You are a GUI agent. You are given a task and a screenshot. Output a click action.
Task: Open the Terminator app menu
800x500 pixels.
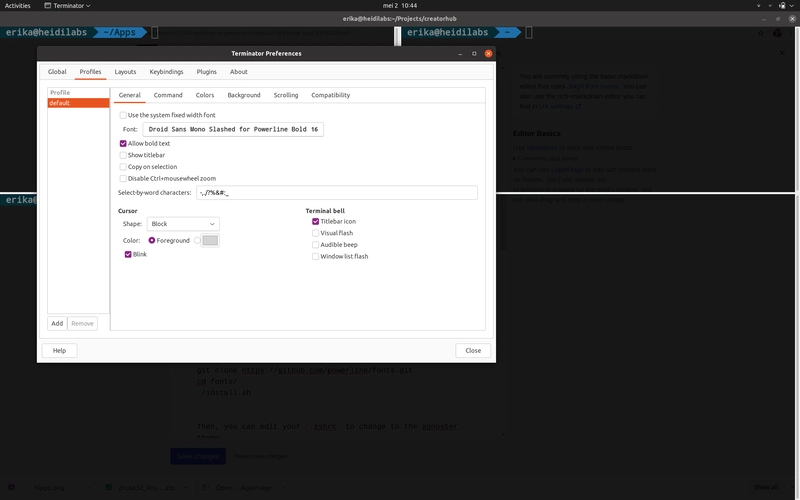(67, 6)
